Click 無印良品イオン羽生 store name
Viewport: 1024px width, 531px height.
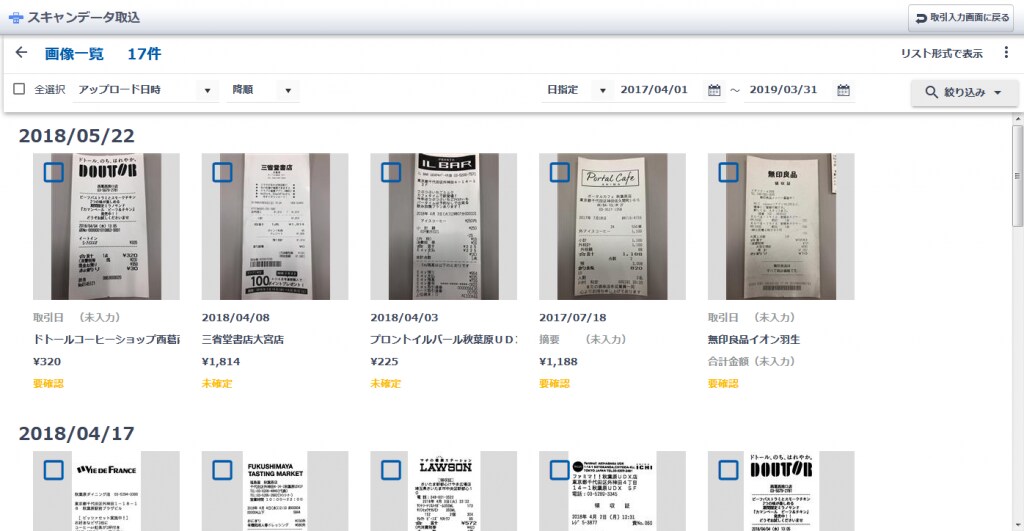coord(754,340)
